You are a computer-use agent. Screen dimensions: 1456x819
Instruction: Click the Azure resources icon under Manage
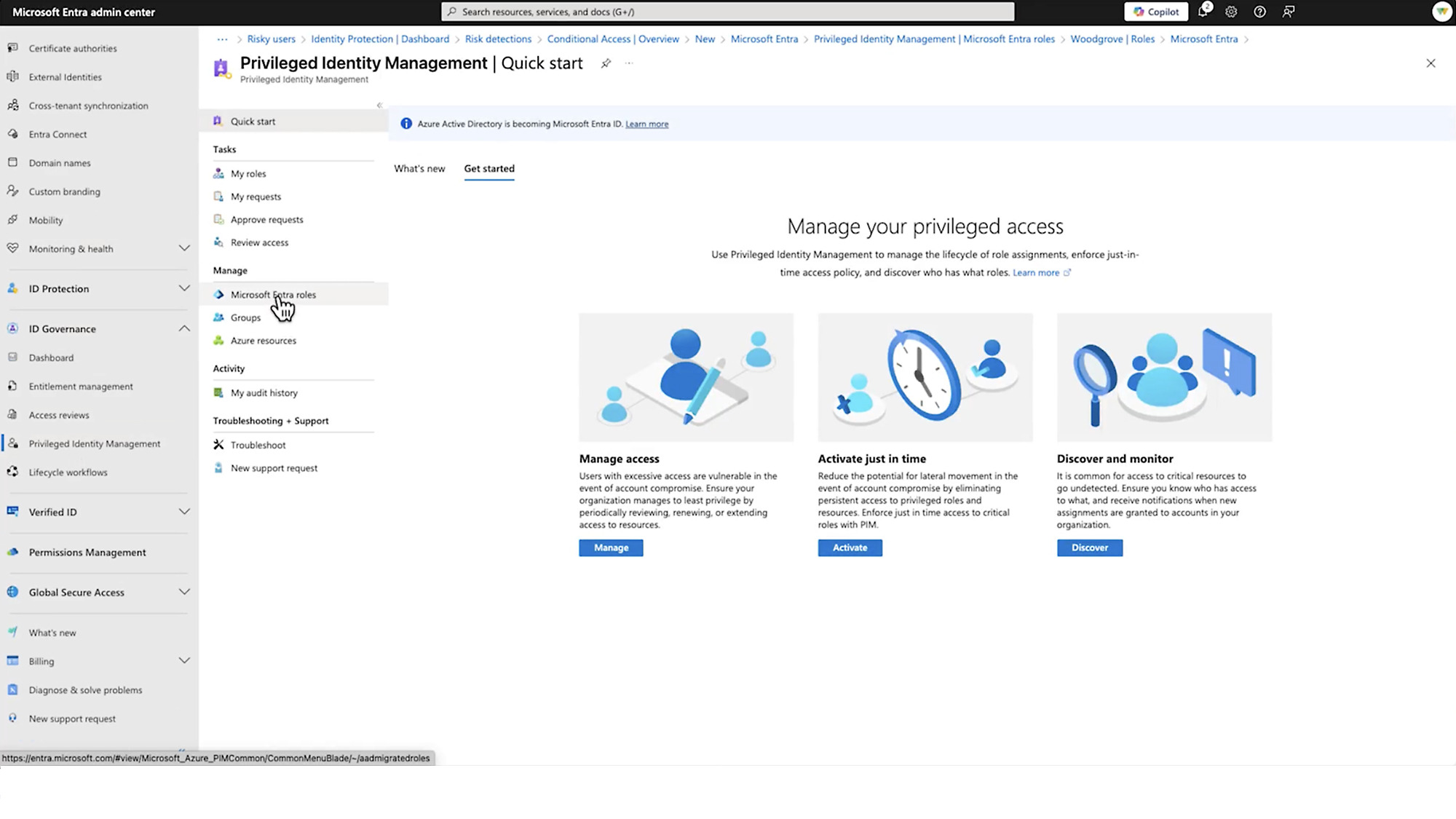click(x=218, y=341)
